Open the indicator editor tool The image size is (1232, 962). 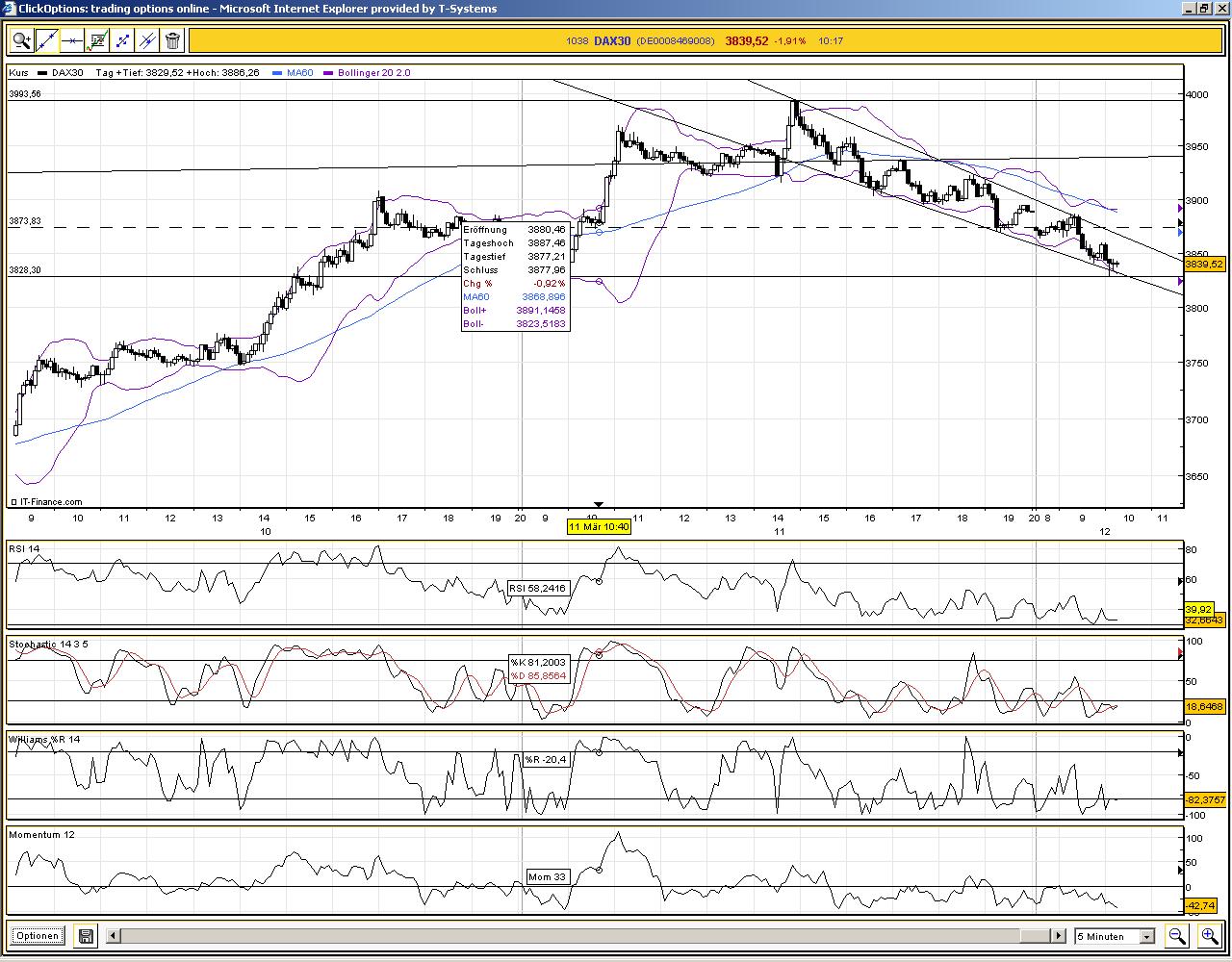(97, 40)
